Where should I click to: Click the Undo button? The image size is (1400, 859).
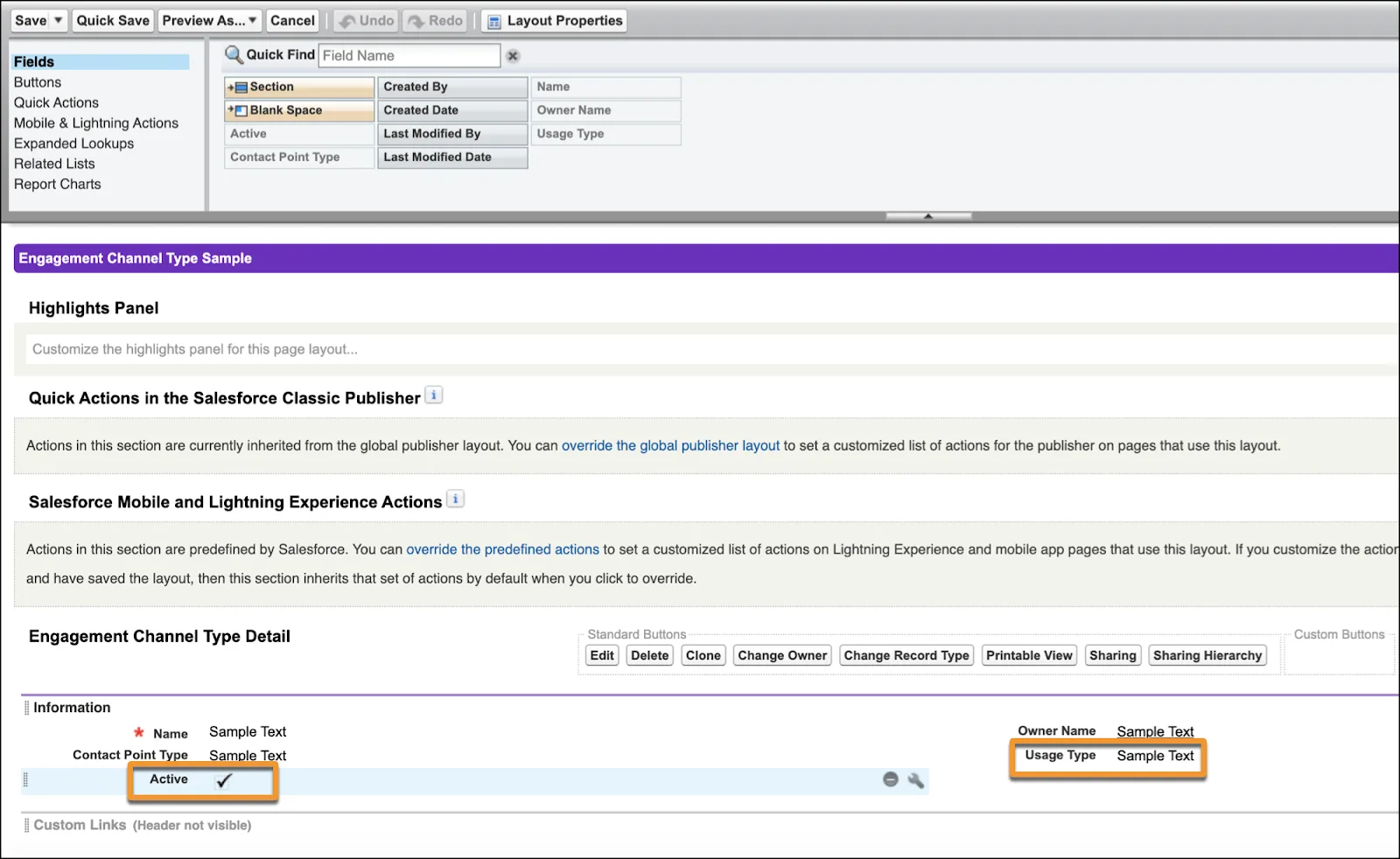pyautogui.click(x=367, y=21)
